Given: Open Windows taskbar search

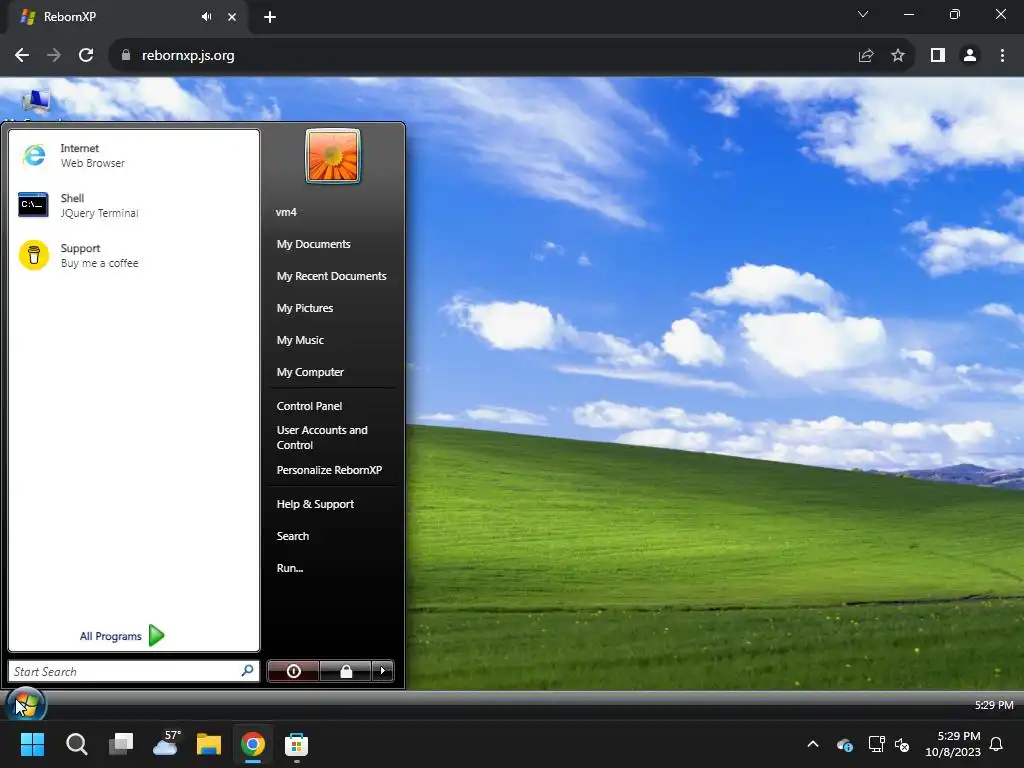Looking at the screenshot, I should tap(76, 744).
